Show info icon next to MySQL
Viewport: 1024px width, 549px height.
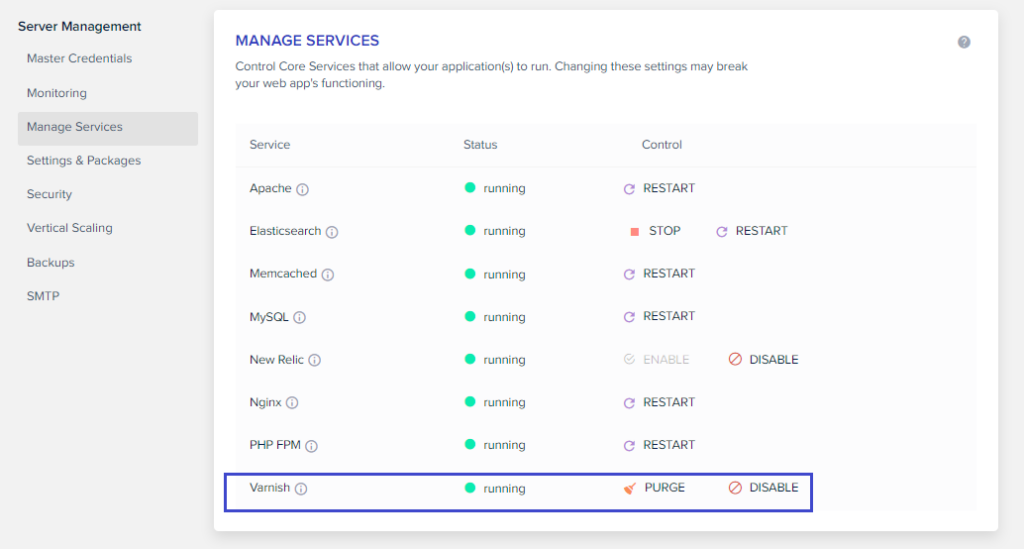click(x=299, y=317)
